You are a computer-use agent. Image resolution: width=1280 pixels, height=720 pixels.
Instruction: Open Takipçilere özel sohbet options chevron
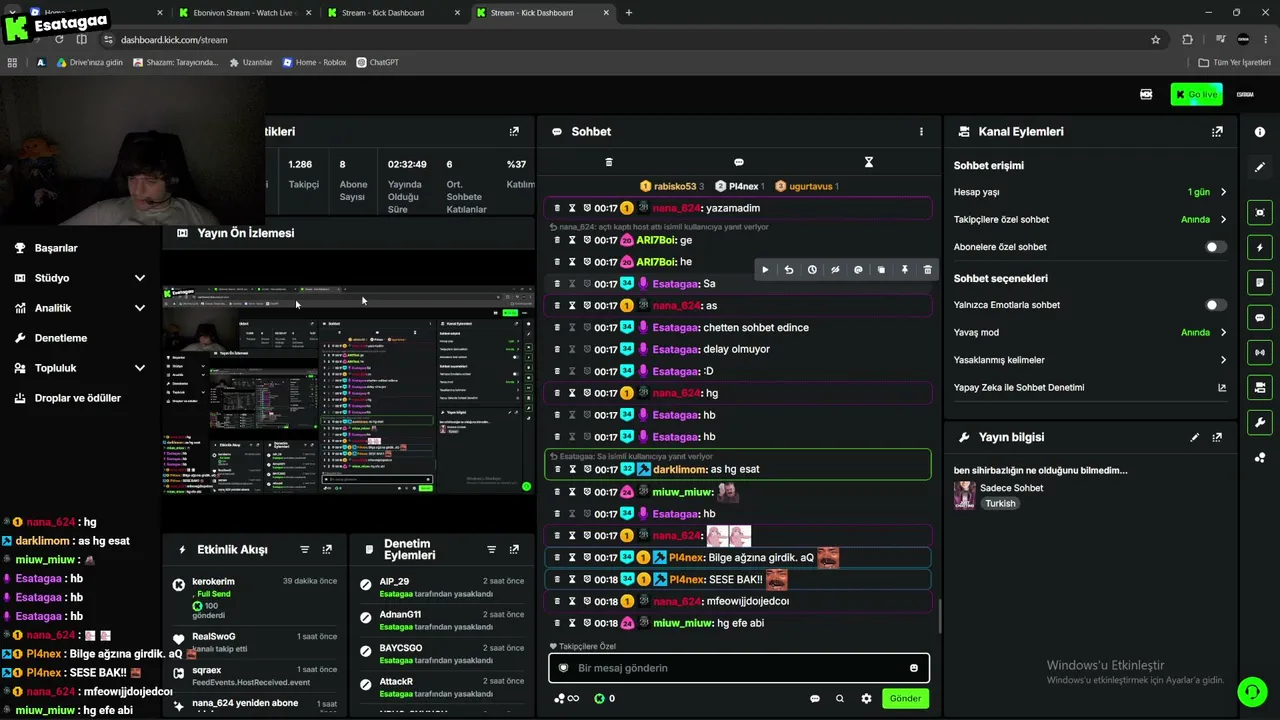(x=1223, y=220)
